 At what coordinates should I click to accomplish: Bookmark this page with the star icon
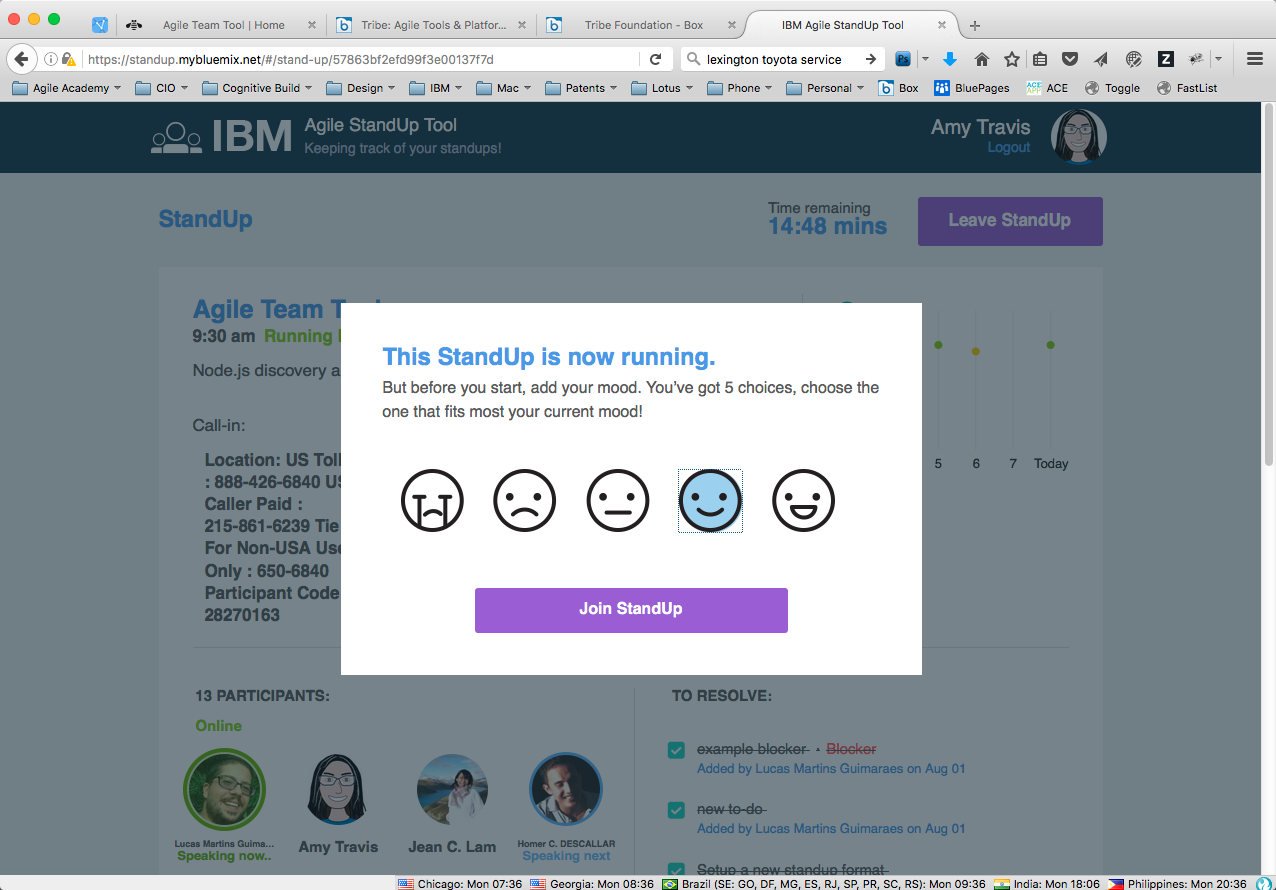click(1012, 59)
